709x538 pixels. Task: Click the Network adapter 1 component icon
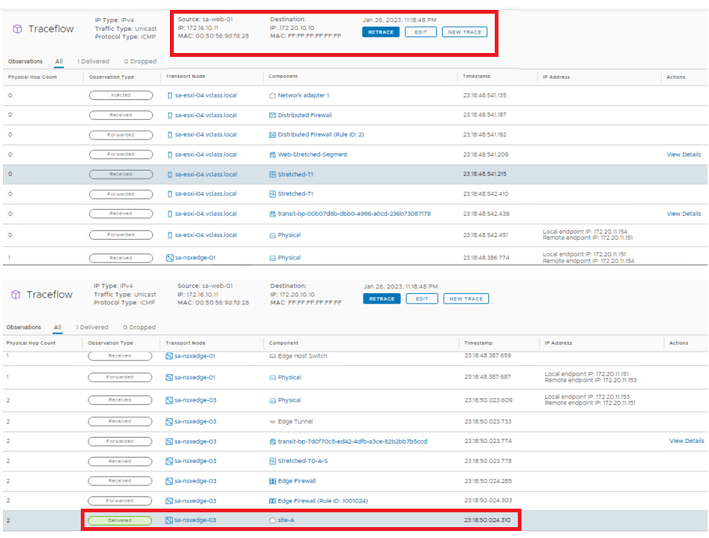[x=272, y=95]
